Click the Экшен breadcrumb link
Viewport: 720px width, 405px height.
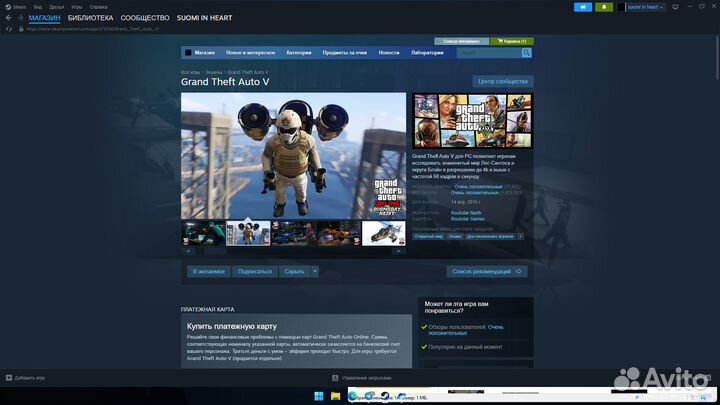click(214, 73)
